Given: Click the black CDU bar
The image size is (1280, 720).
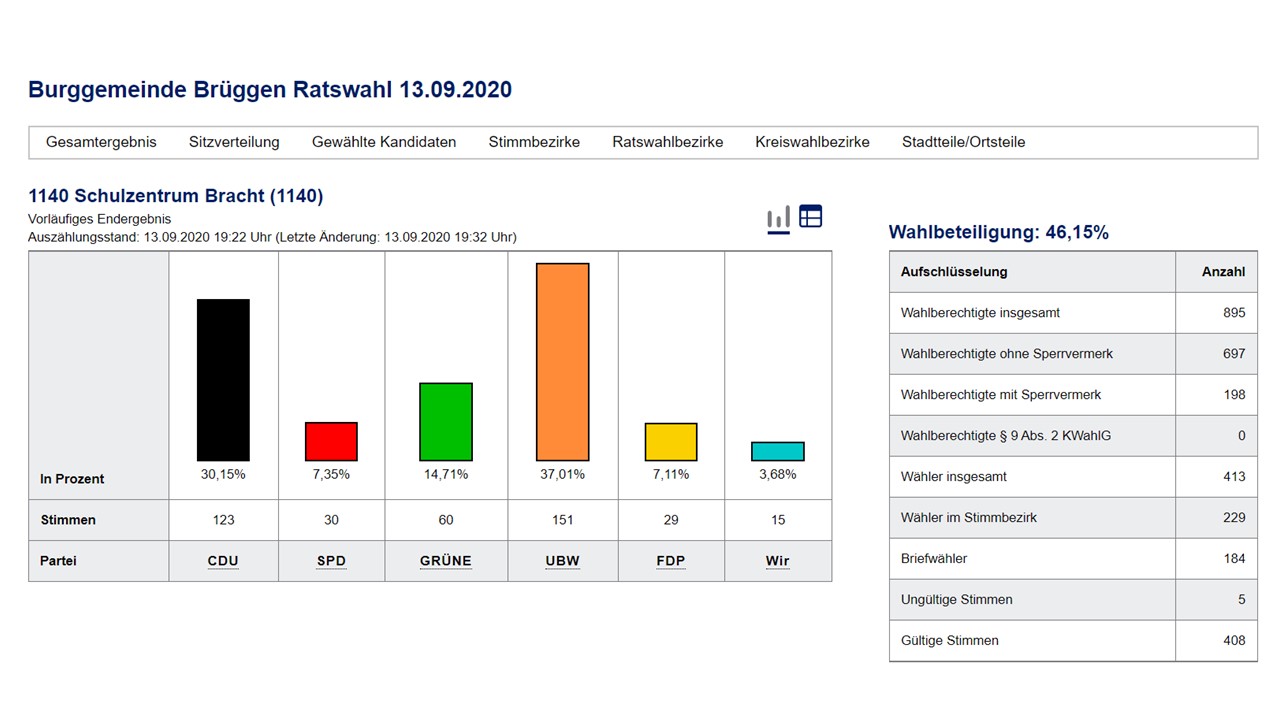Looking at the screenshot, I should 223,380.
